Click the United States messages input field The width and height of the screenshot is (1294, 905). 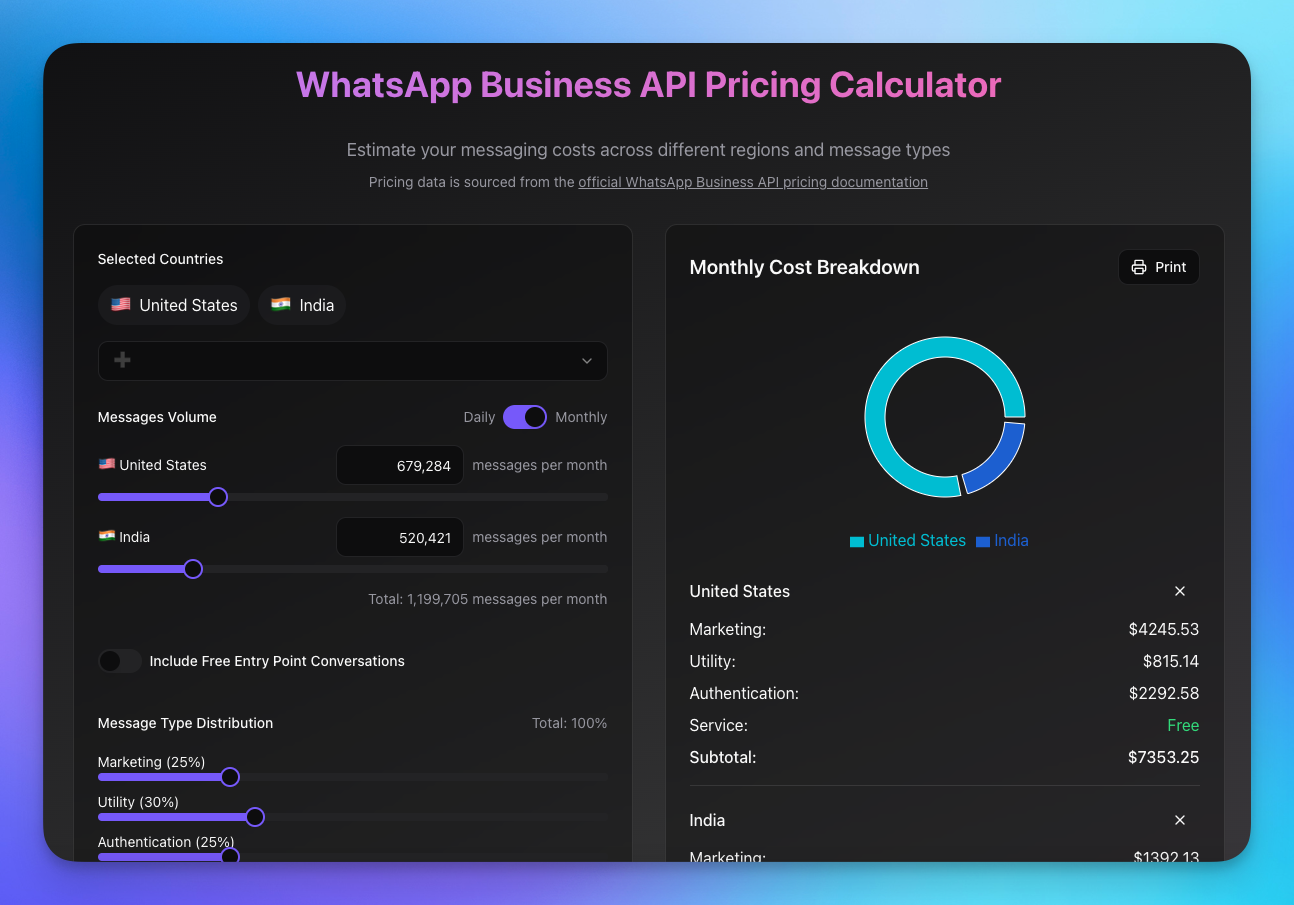[399, 465]
